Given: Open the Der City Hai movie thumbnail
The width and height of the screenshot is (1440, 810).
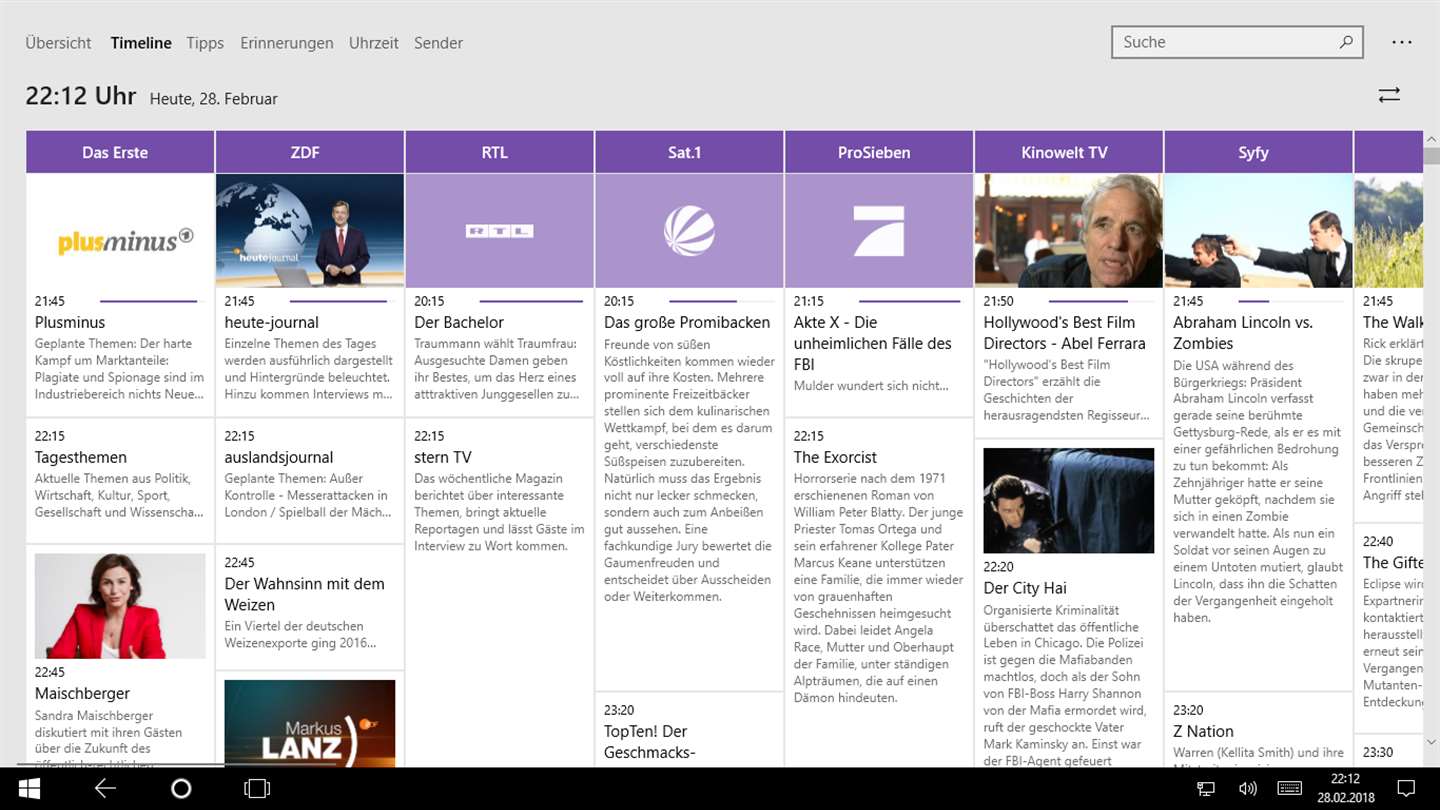Looking at the screenshot, I should click(1068, 500).
